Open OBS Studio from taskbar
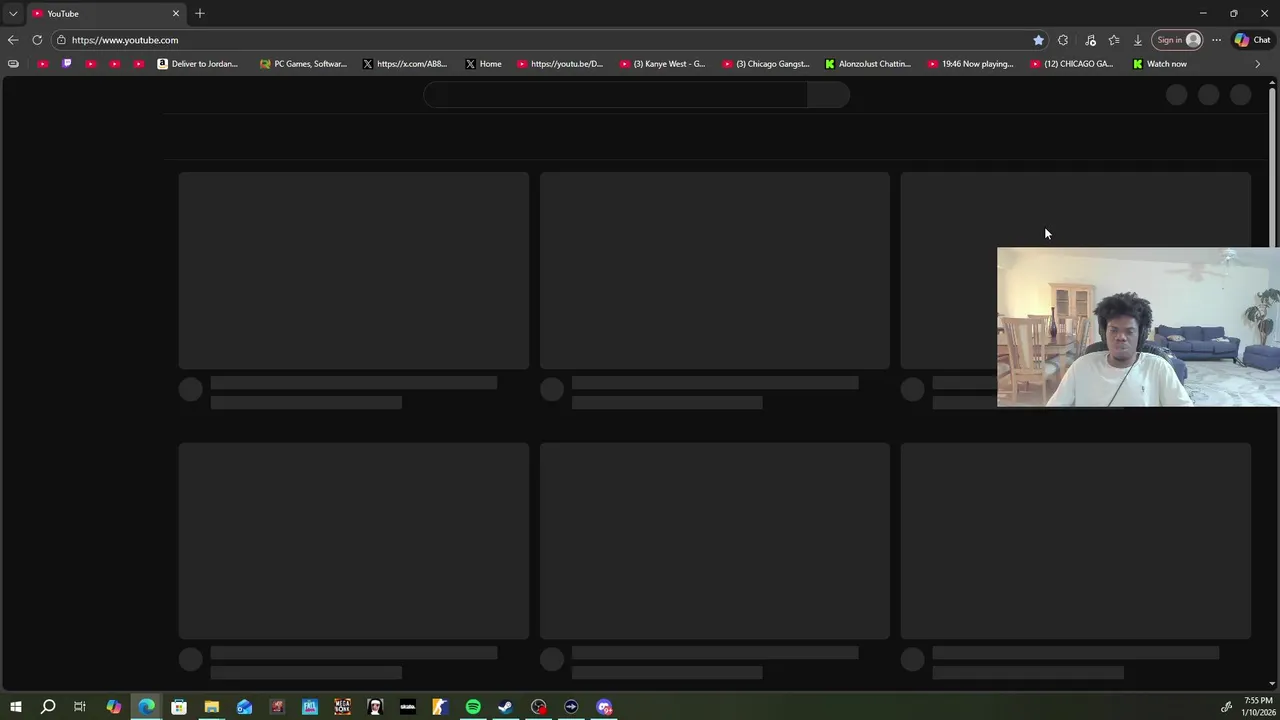This screenshot has height=720, width=1280. (x=539, y=707)
